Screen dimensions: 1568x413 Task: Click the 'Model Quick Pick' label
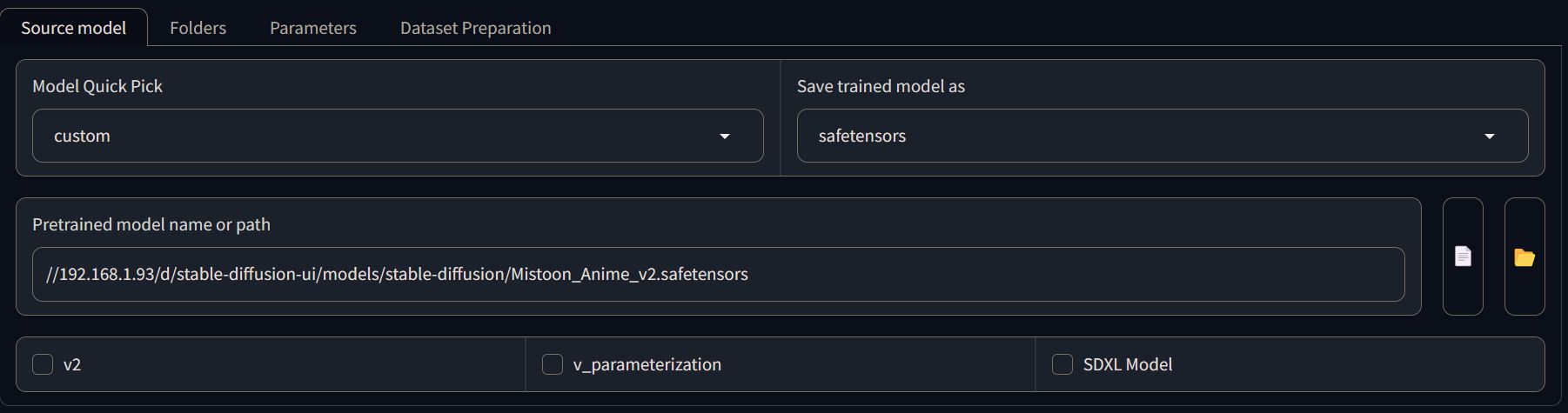[97, 86]
